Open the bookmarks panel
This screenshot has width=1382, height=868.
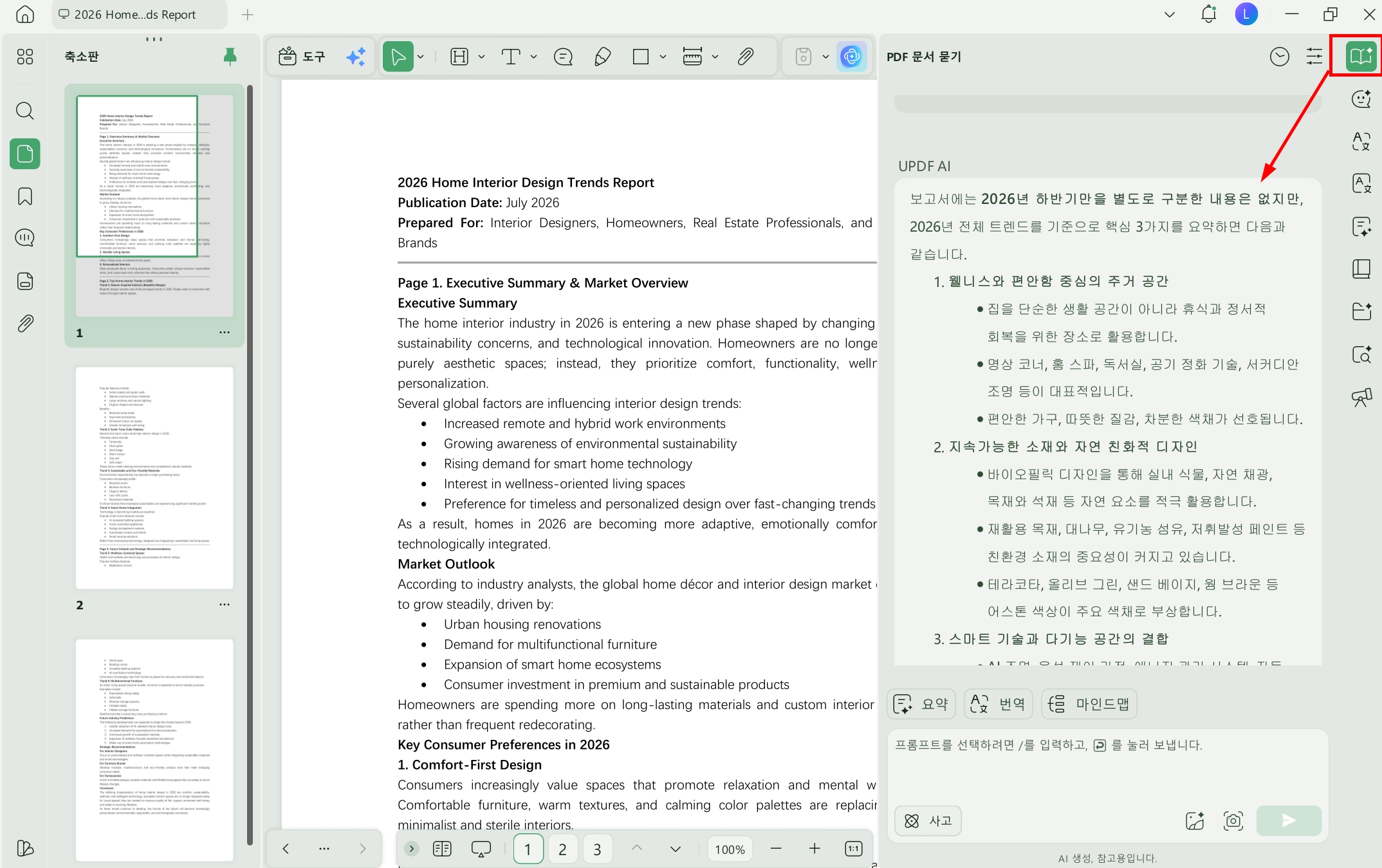pos(25,196)
